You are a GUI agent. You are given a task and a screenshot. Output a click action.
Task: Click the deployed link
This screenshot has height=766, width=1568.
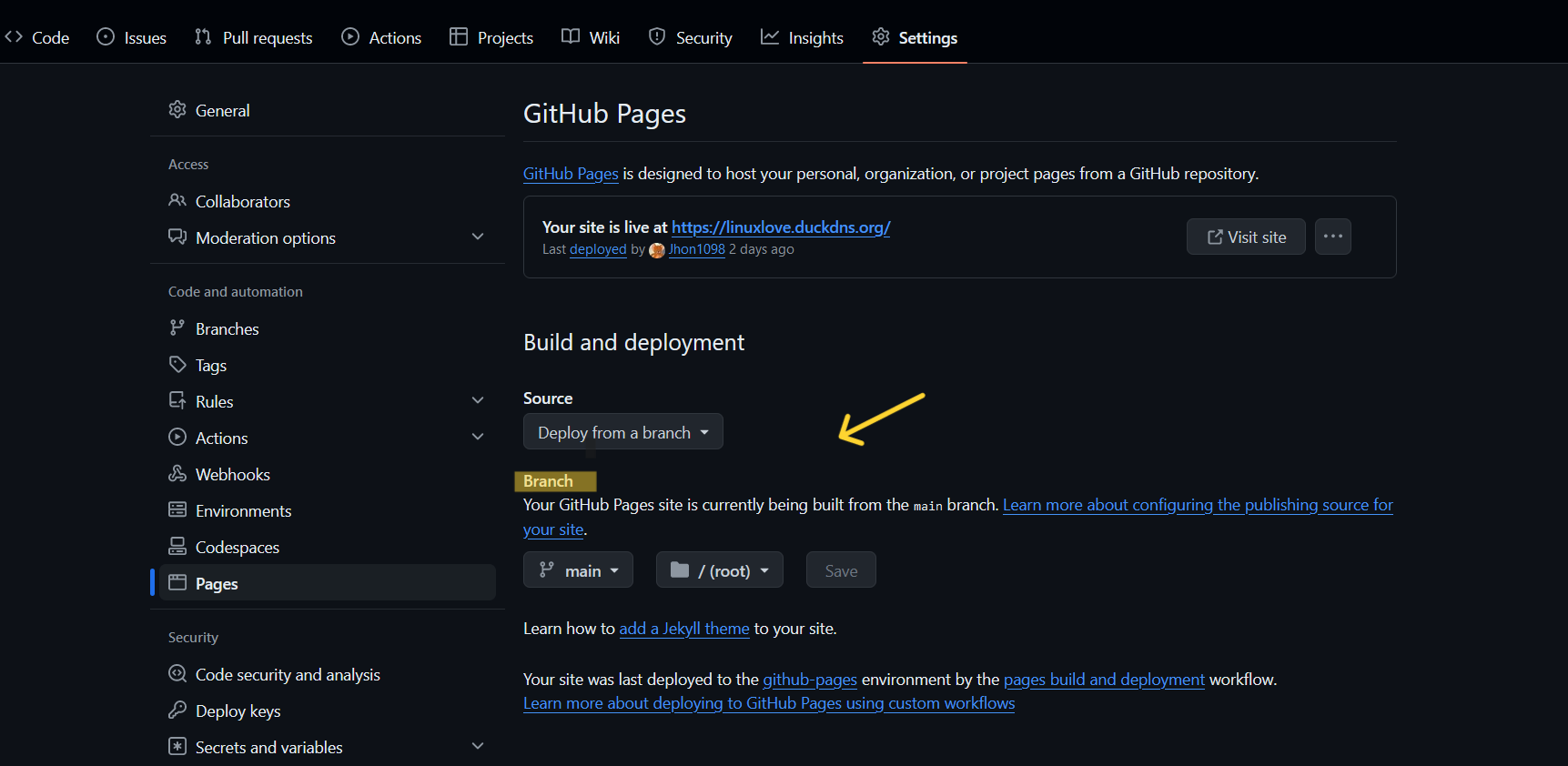tap(598, 249)
